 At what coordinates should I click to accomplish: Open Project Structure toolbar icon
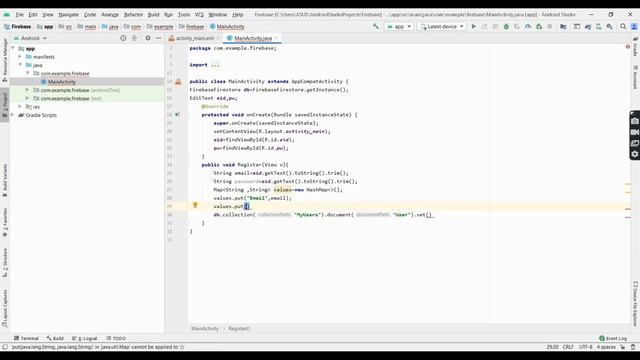563,27
